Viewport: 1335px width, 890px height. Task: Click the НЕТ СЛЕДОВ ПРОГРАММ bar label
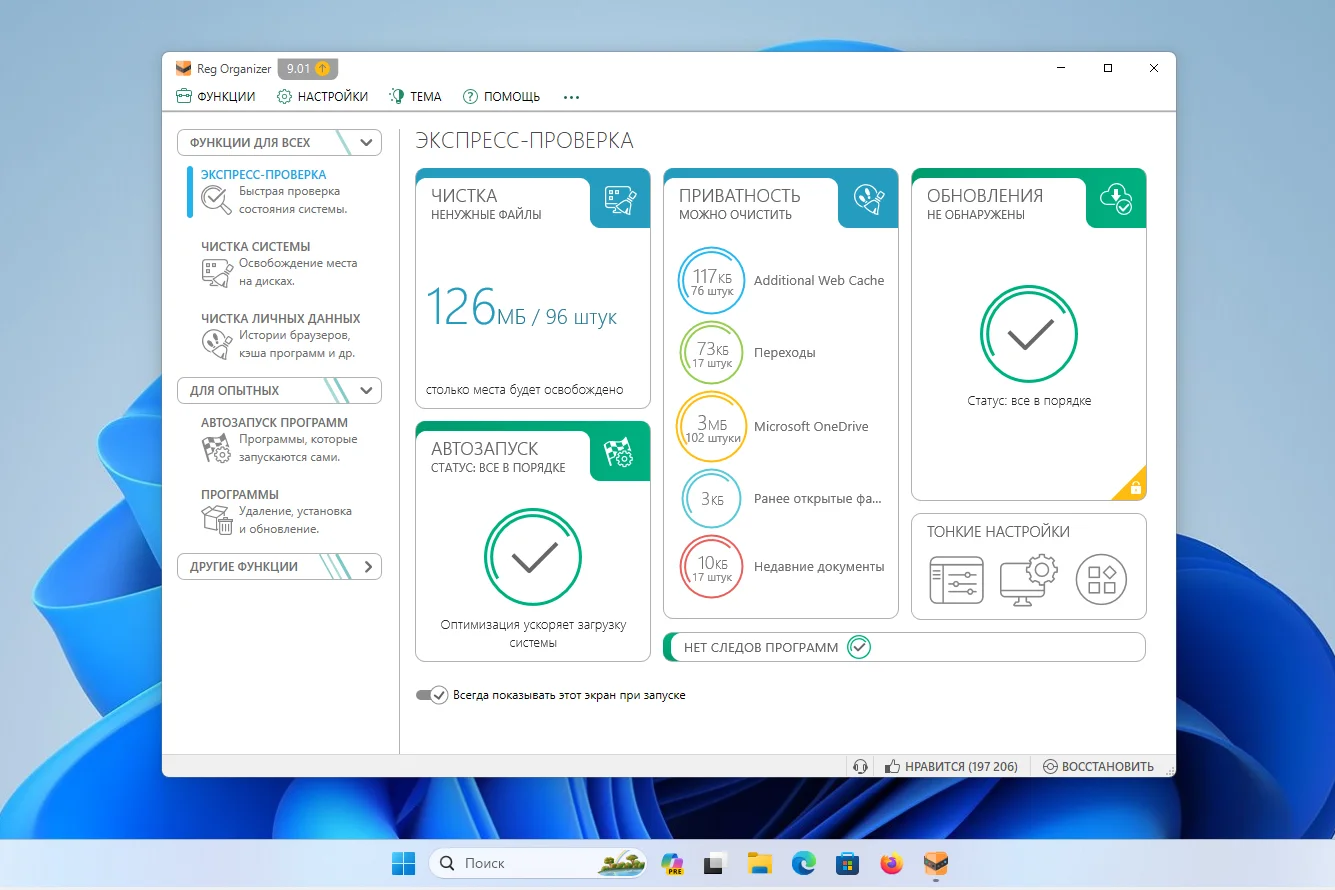click(x=761, y=647)
